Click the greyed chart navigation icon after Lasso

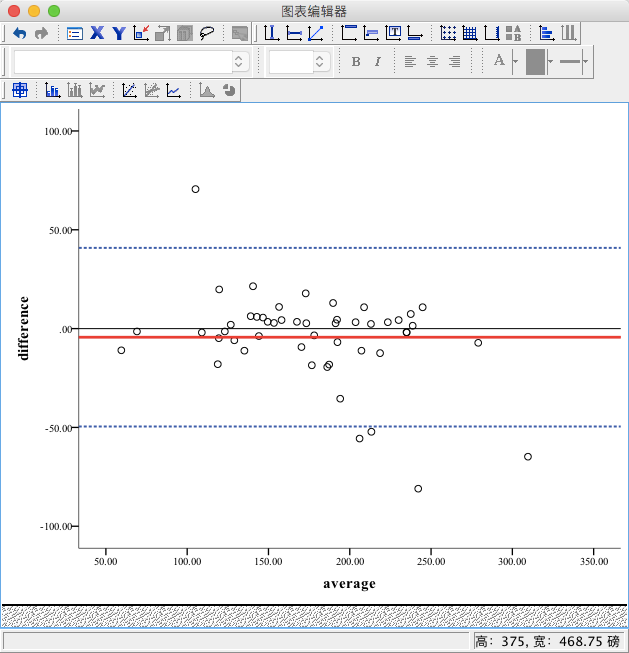click(240, 33)
